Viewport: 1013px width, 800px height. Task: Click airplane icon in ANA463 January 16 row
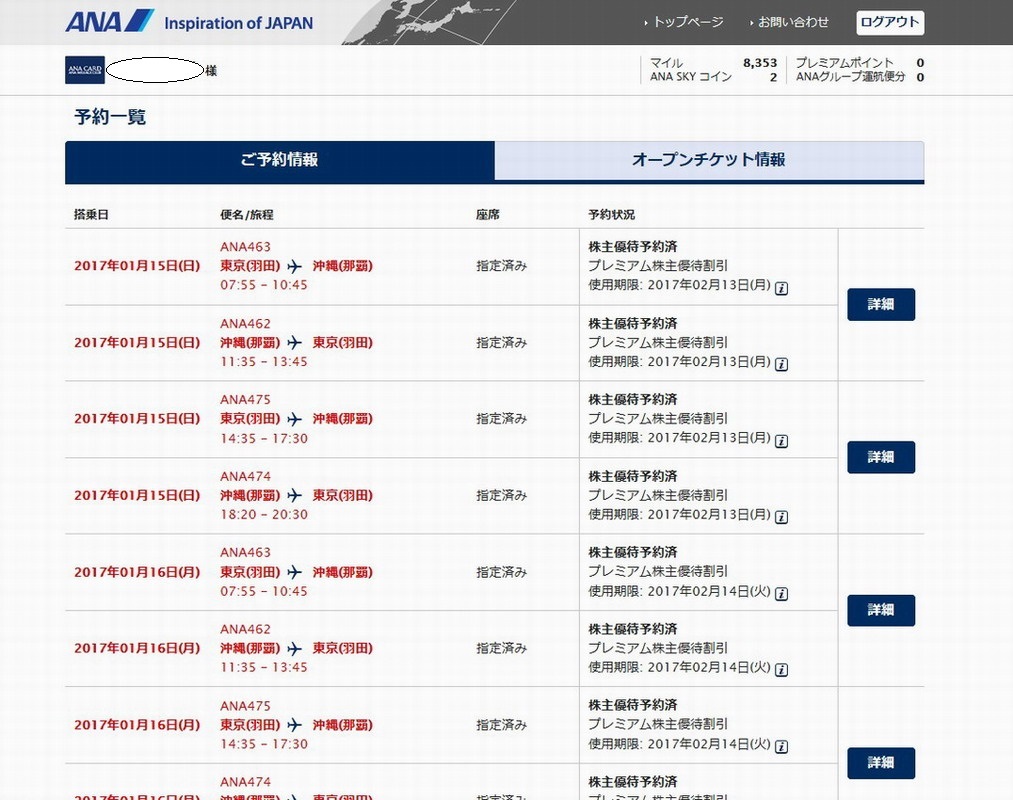[295, 572]
